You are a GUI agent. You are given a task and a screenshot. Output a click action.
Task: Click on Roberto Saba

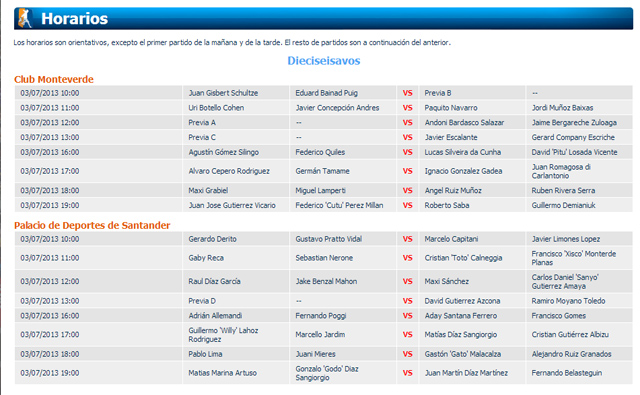click(447, 205)
